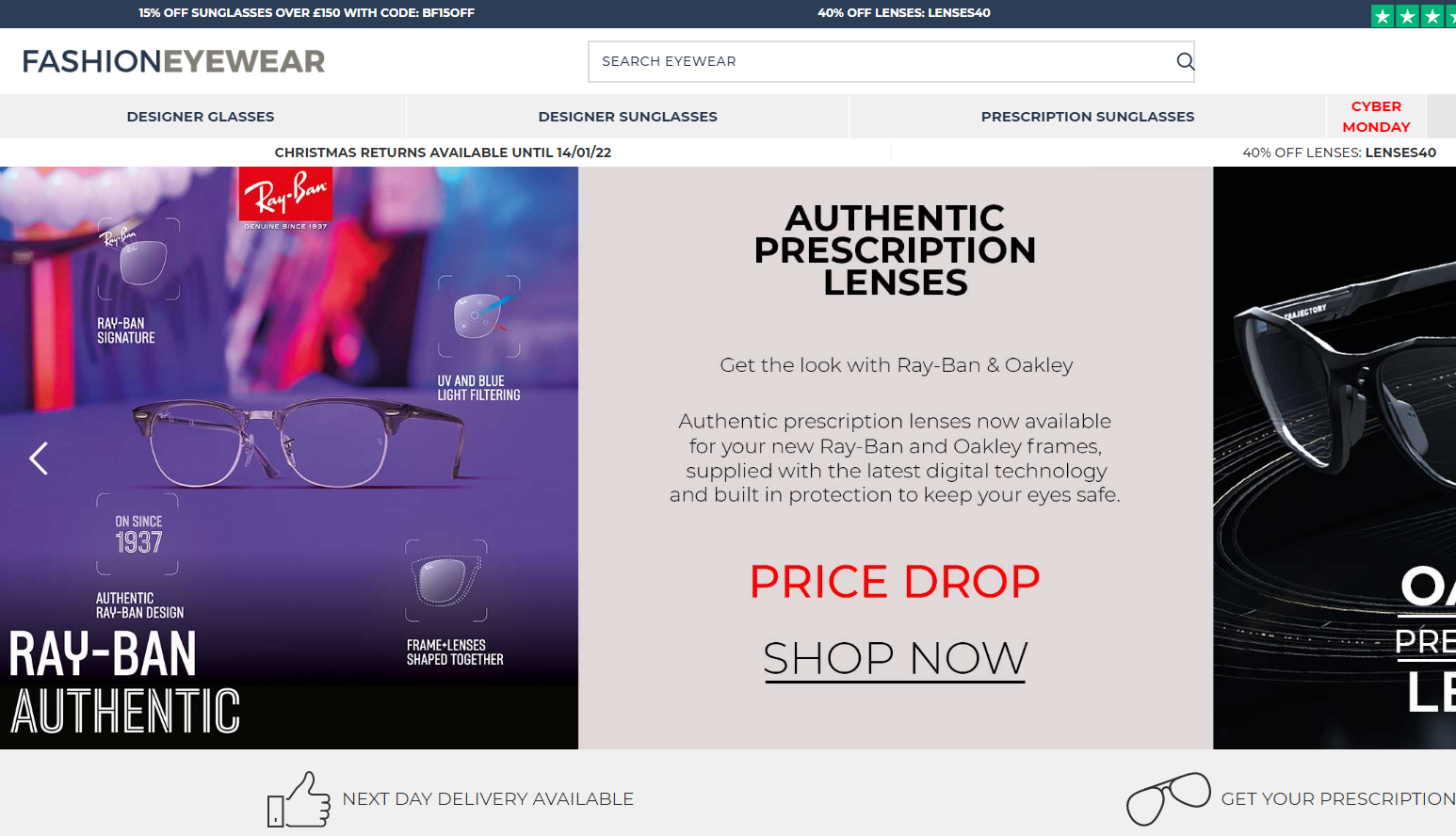Click the glasses prescription icon

point(1169,798)
